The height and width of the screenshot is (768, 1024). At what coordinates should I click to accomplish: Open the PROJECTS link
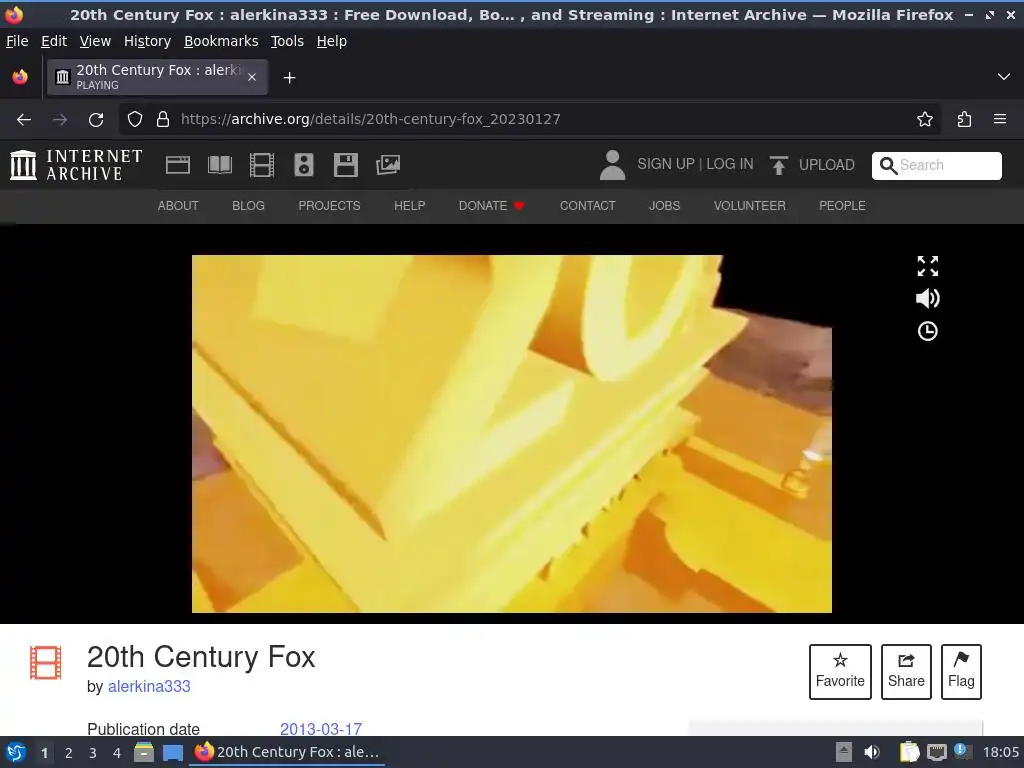[x=329, y=206]
